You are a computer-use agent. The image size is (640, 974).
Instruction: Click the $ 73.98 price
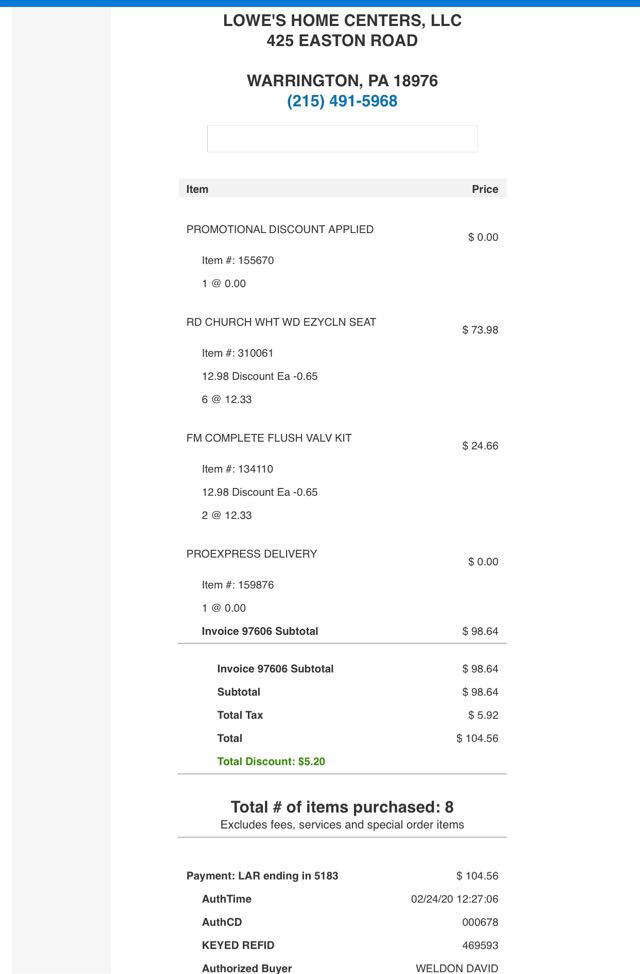[x=480, y=330]
